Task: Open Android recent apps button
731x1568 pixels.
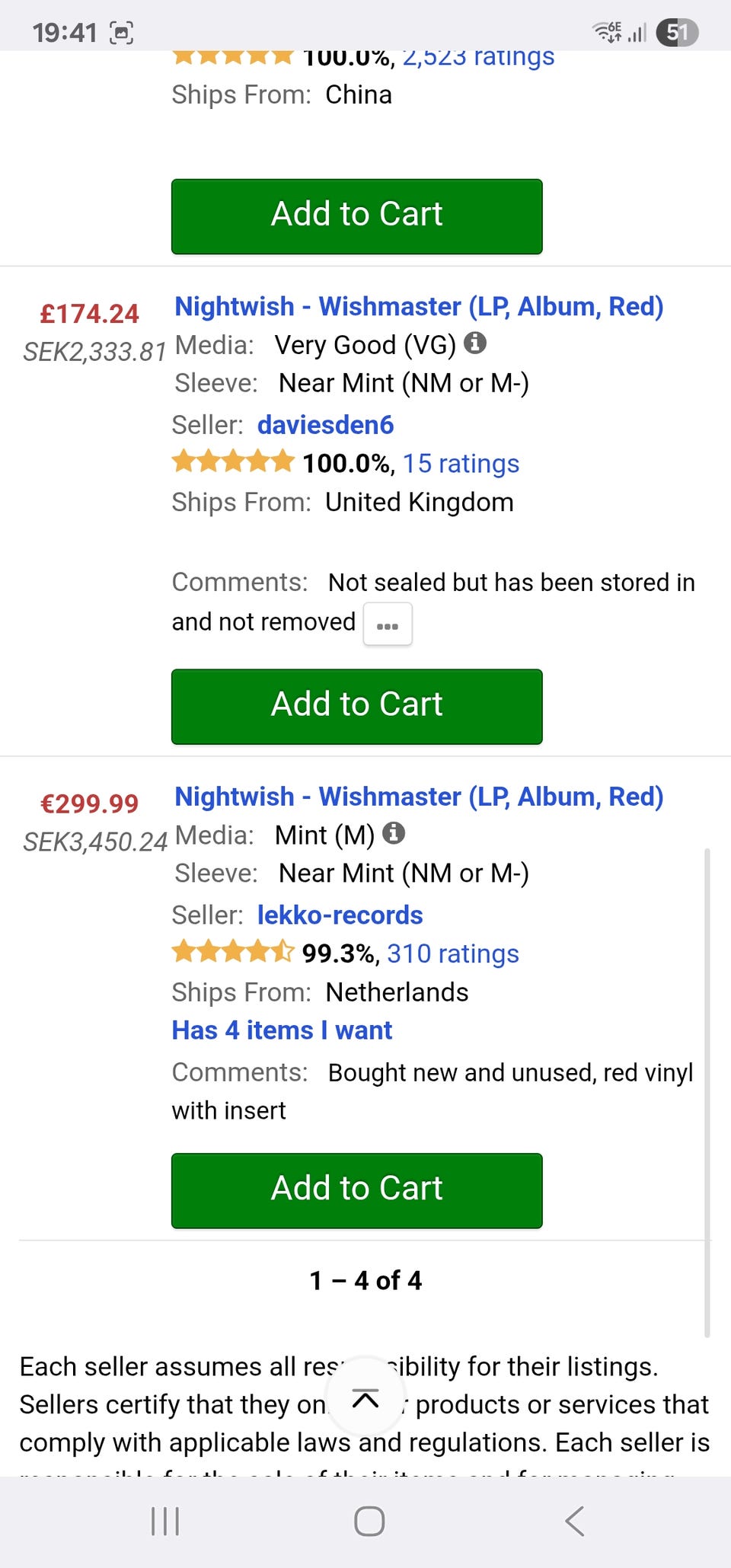Action: click(165, 1521)
